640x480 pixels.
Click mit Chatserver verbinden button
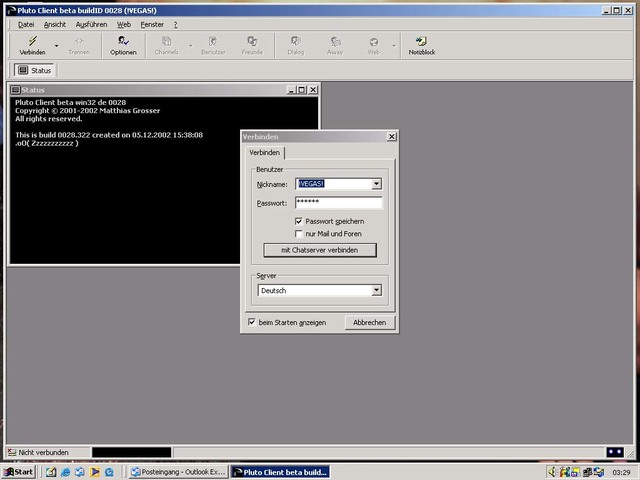[x=320, y=250]
